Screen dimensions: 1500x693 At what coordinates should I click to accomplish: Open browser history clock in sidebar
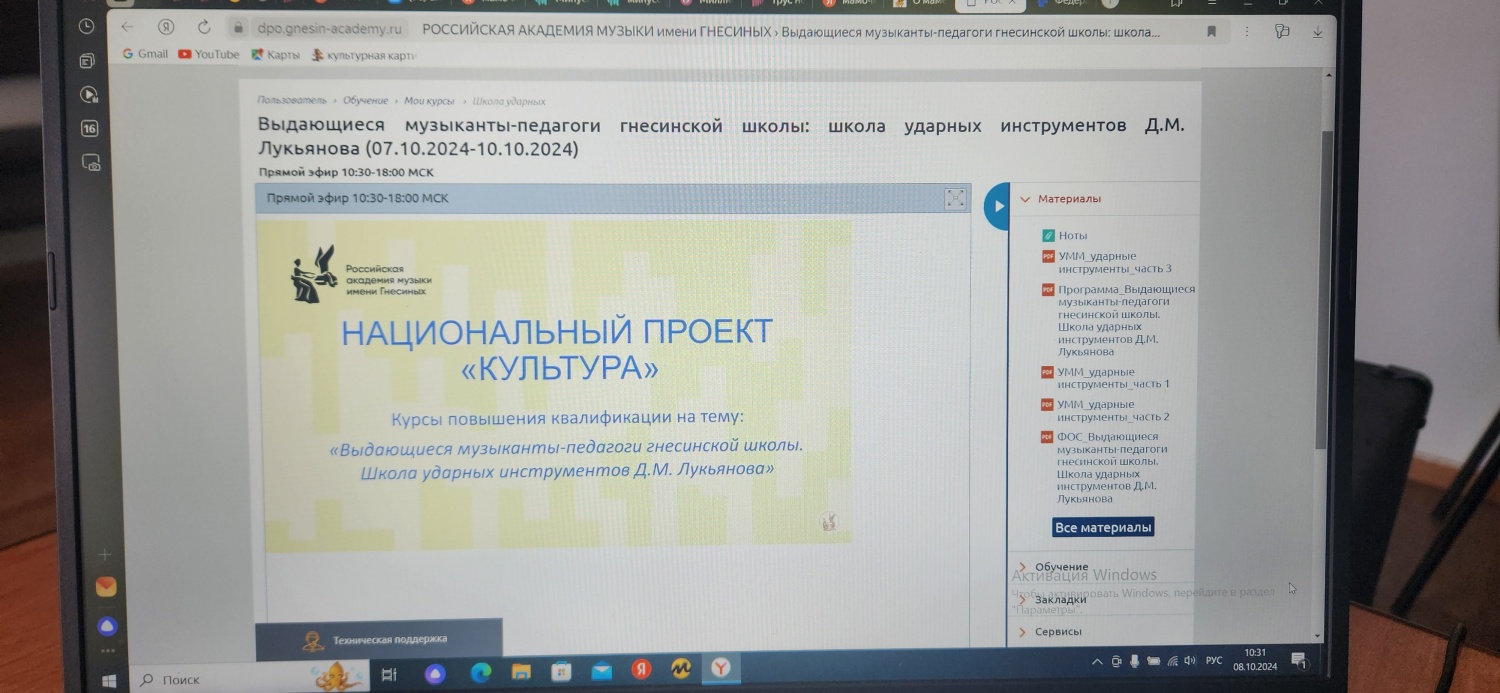tap(87, 27)
